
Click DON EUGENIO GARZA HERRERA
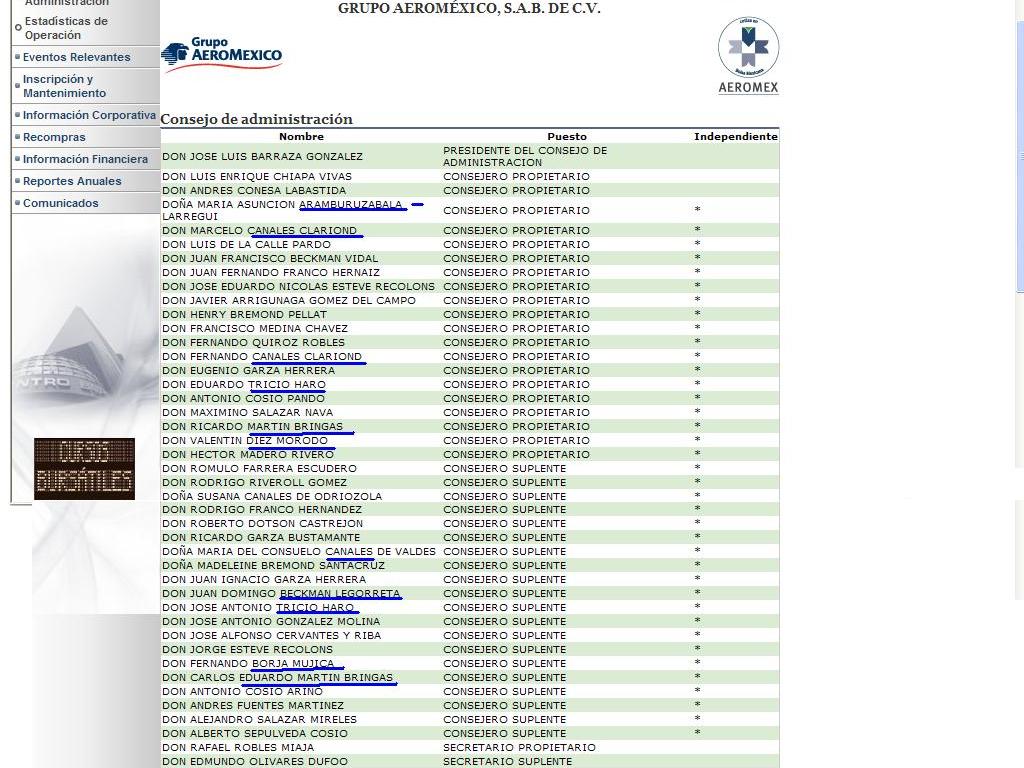248,371
